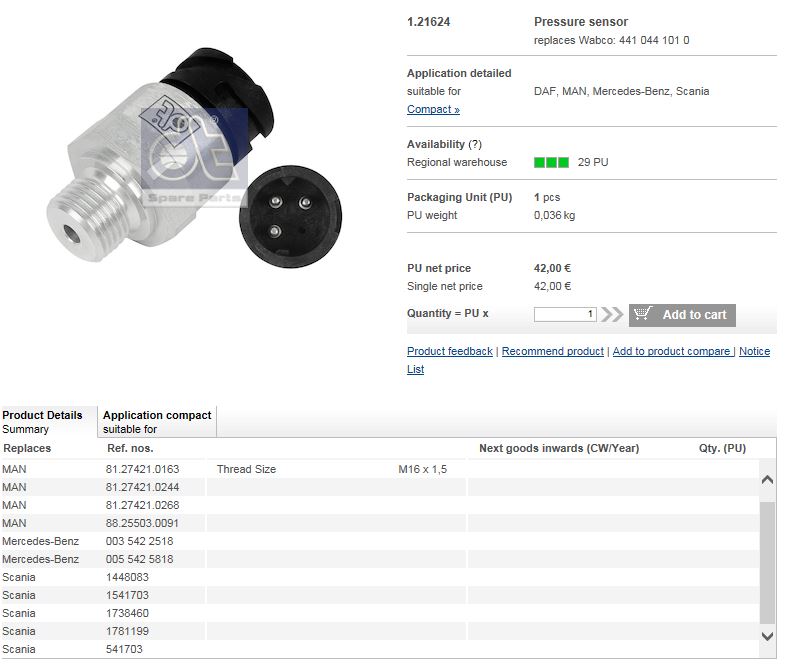Open the Compact » application link
792x667 pixels.
click(433, 109)
